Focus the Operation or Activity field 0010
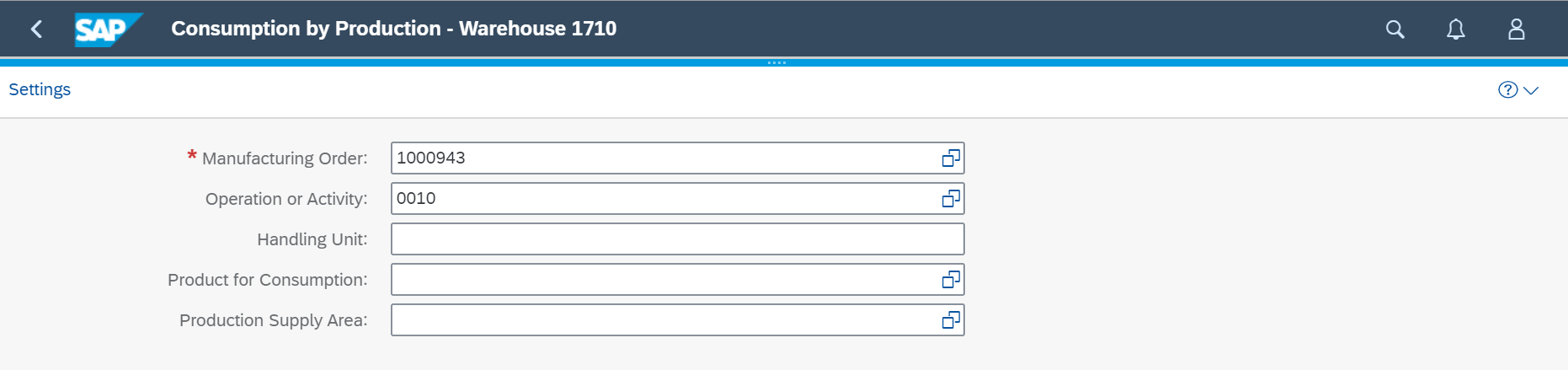The width and height of the screenshot is (1568, 370). tap(665, 199)
